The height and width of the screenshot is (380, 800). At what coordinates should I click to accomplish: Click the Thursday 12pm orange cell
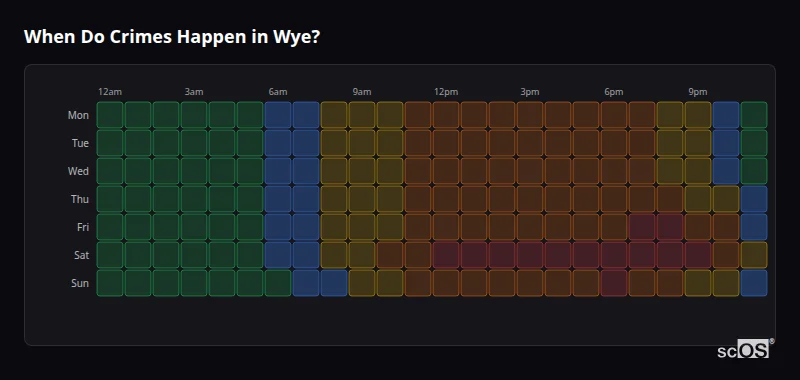(x=446, y=199)
